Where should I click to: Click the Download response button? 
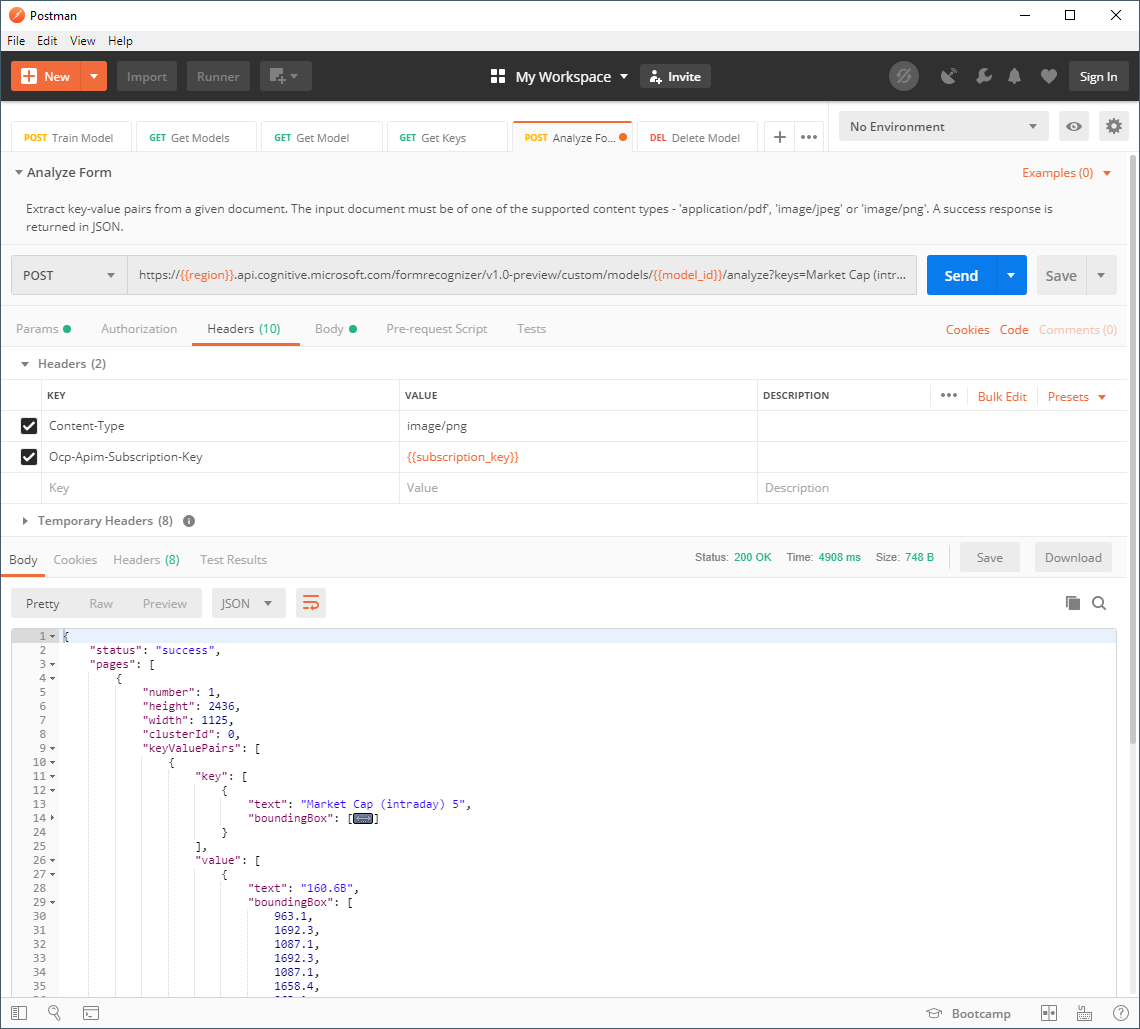[1073, 558]
